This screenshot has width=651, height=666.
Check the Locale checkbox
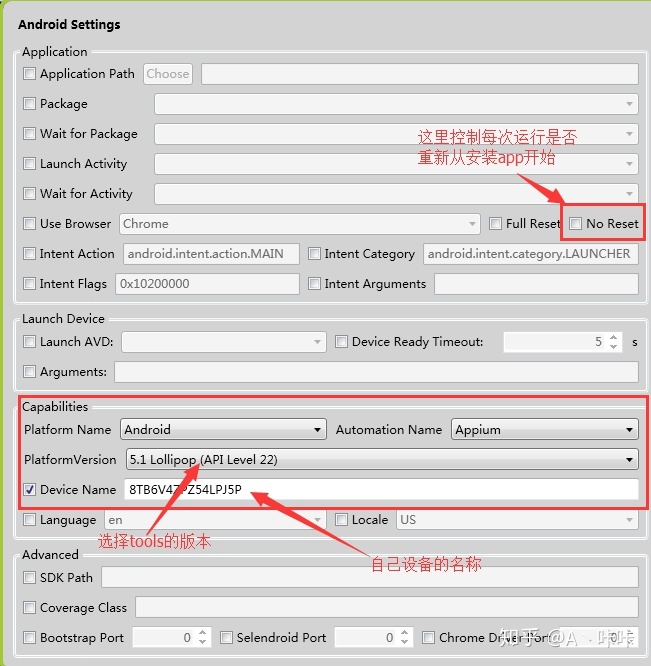click(341, 519)
